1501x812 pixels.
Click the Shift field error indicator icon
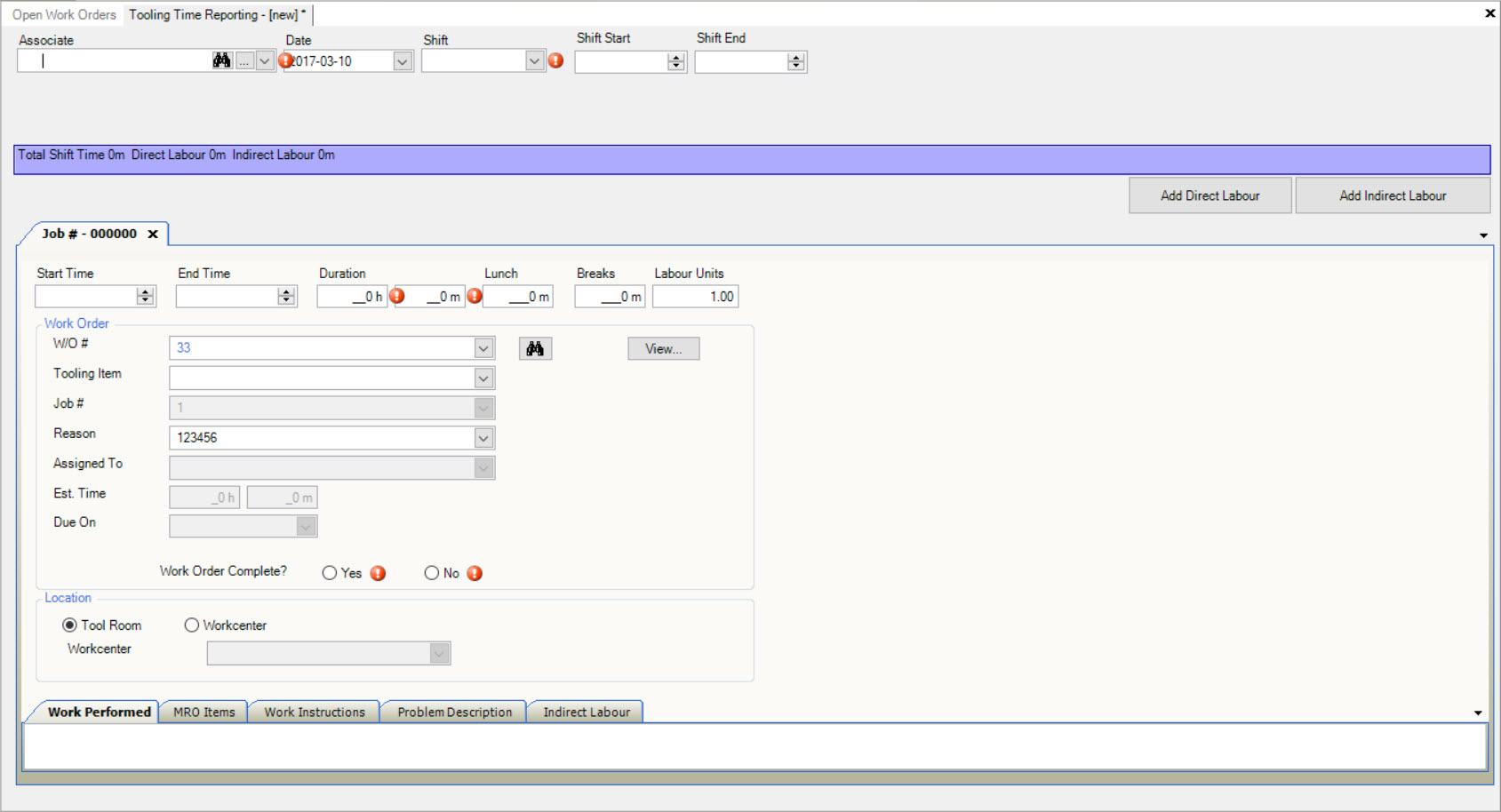[555, 60]
